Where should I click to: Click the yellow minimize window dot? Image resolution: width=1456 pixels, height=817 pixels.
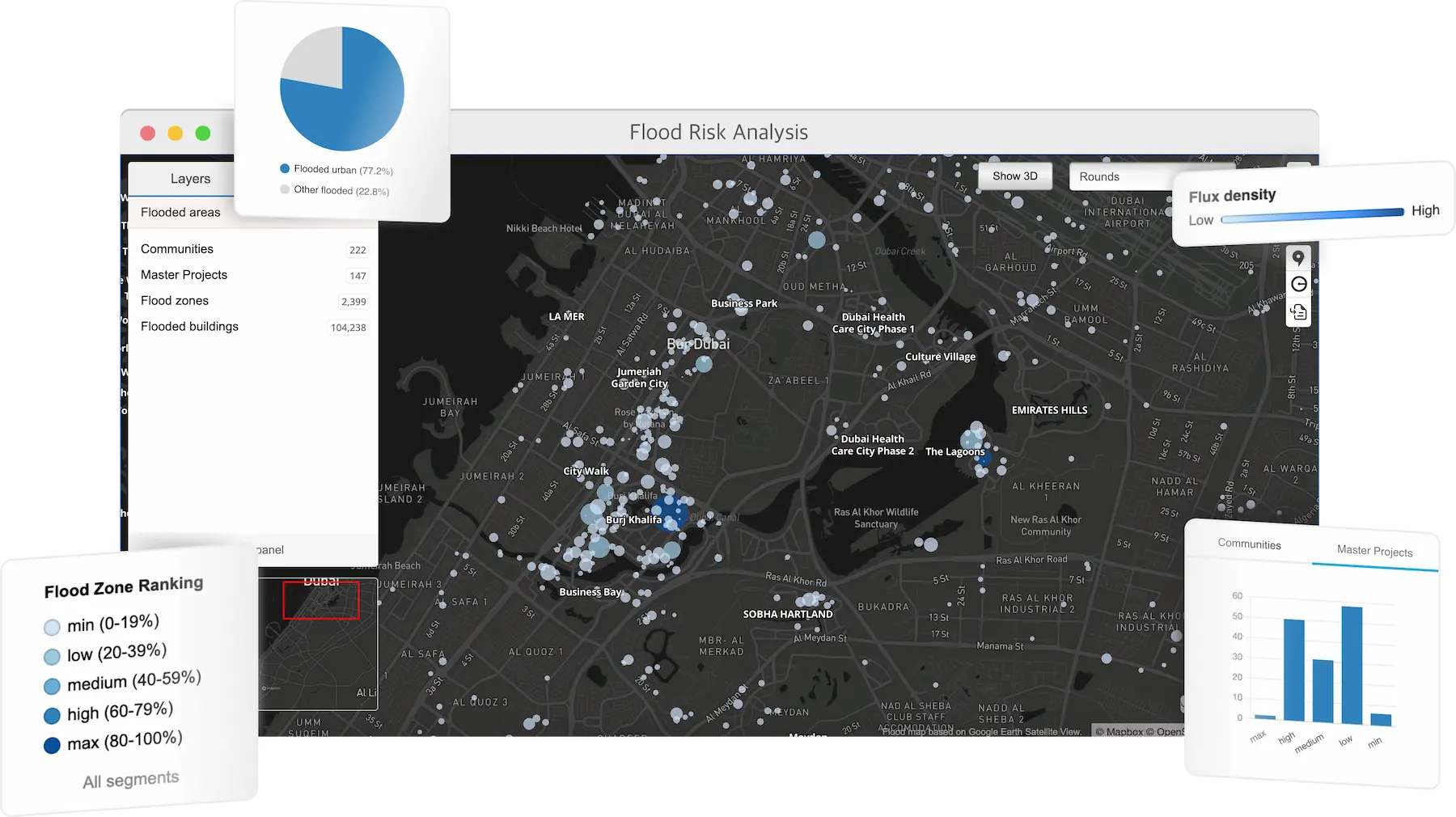click(x=176, y=133)
